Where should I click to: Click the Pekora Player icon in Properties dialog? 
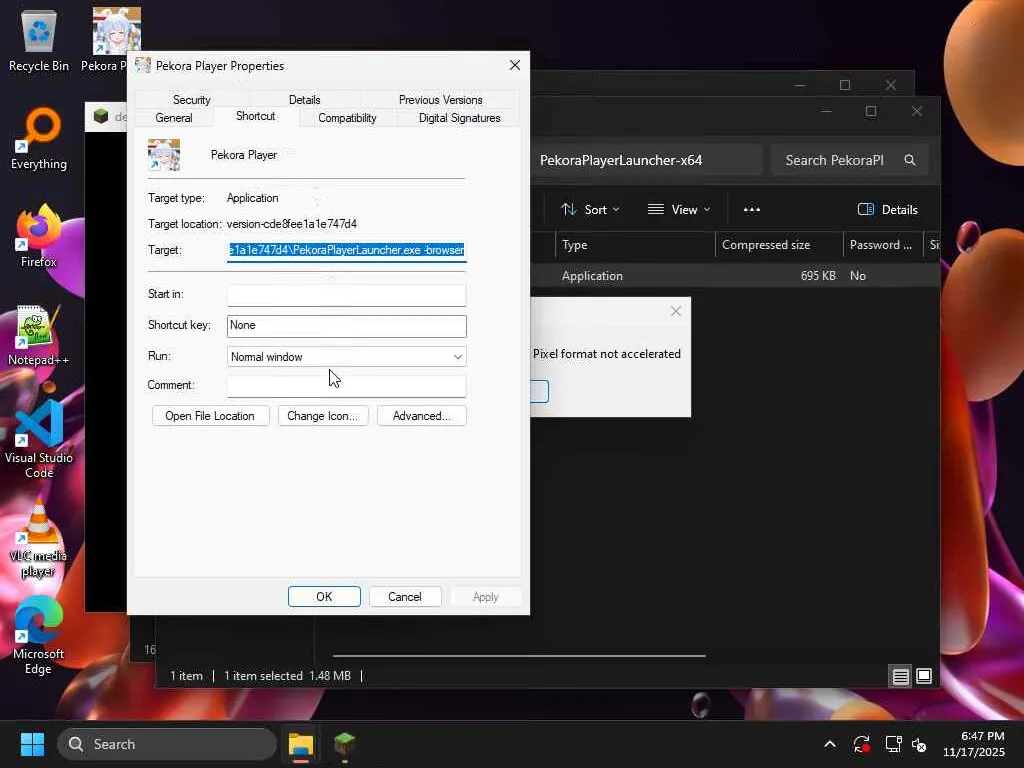click(x=164, y=155)
